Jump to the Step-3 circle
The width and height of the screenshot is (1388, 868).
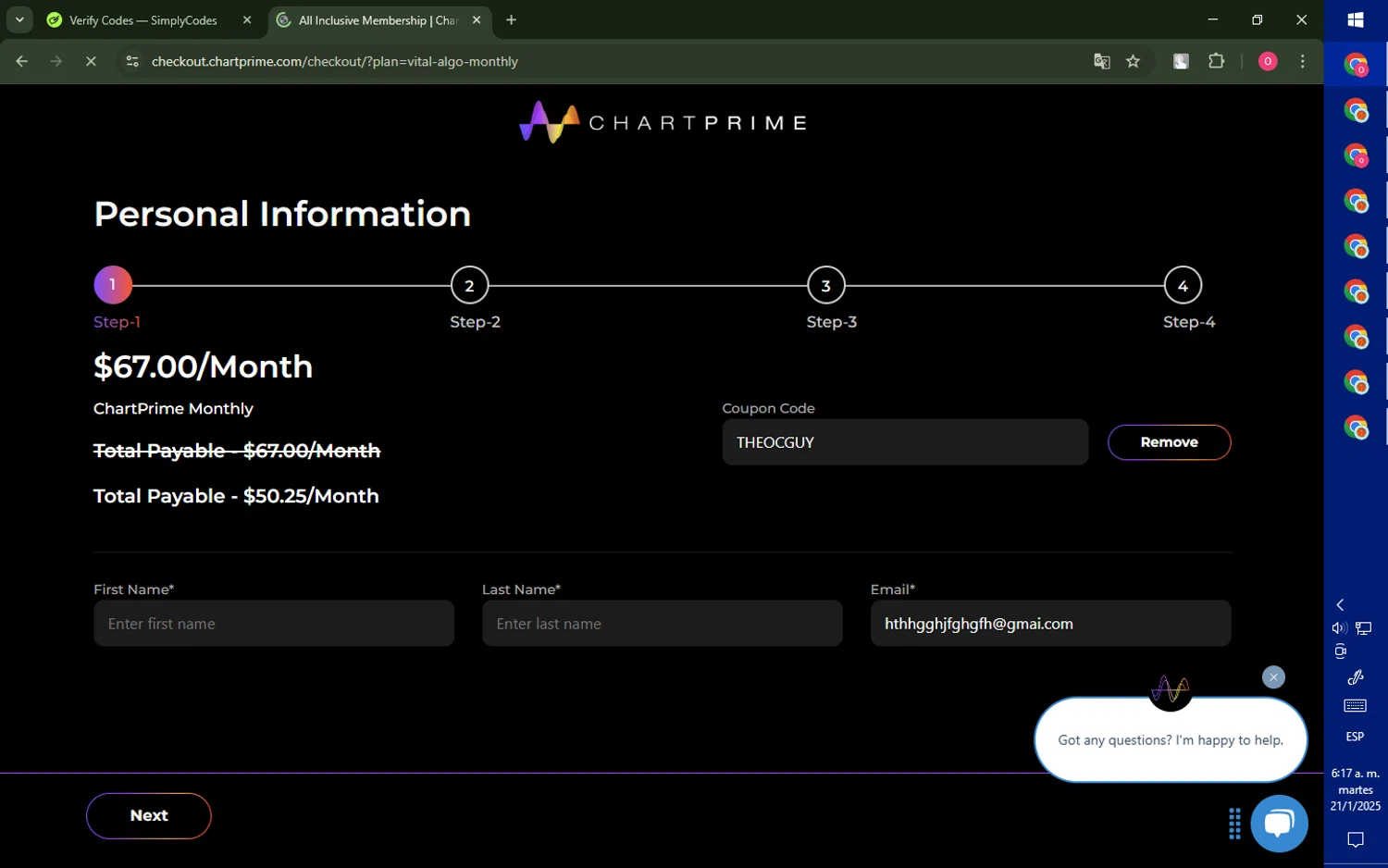click(825, 285)
